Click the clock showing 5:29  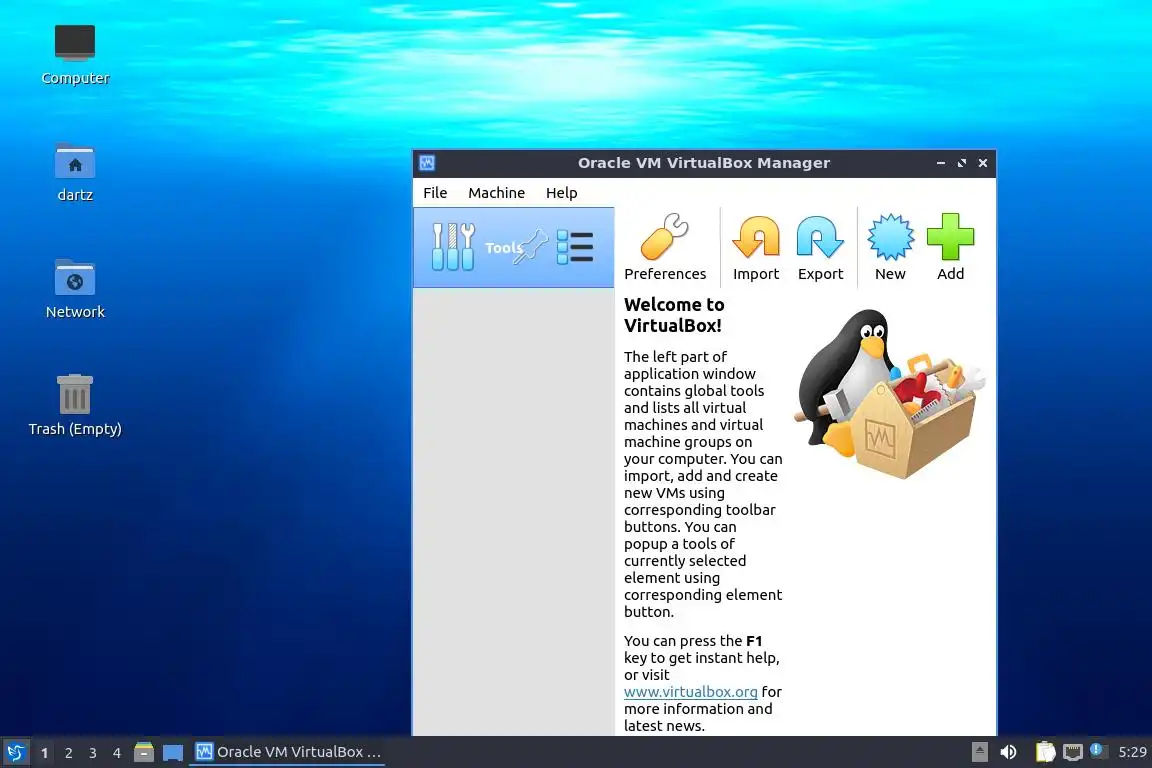pyautogui.click(x=1132, y=752)
